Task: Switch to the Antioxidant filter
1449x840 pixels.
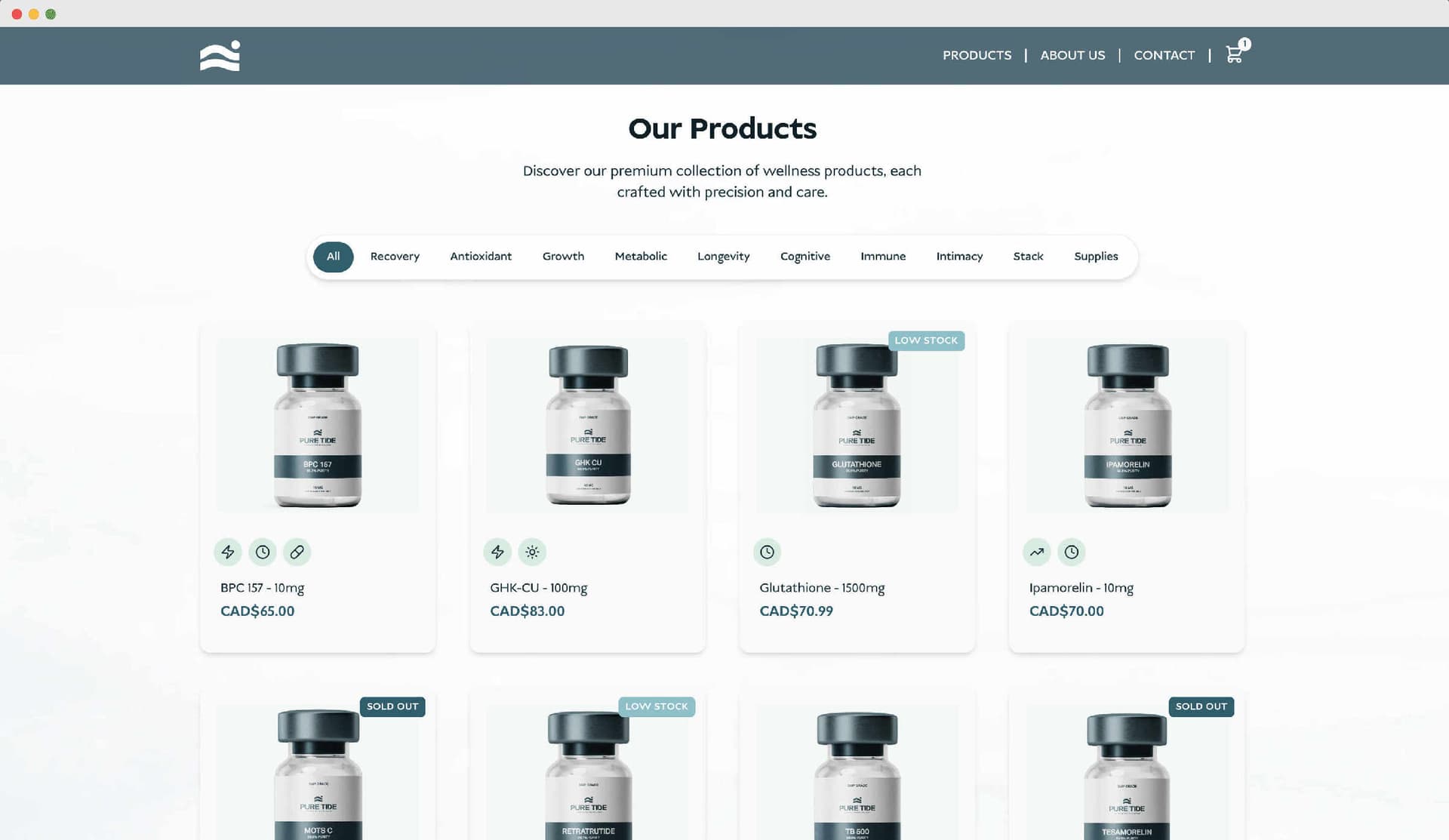Action: click(481, 257)
